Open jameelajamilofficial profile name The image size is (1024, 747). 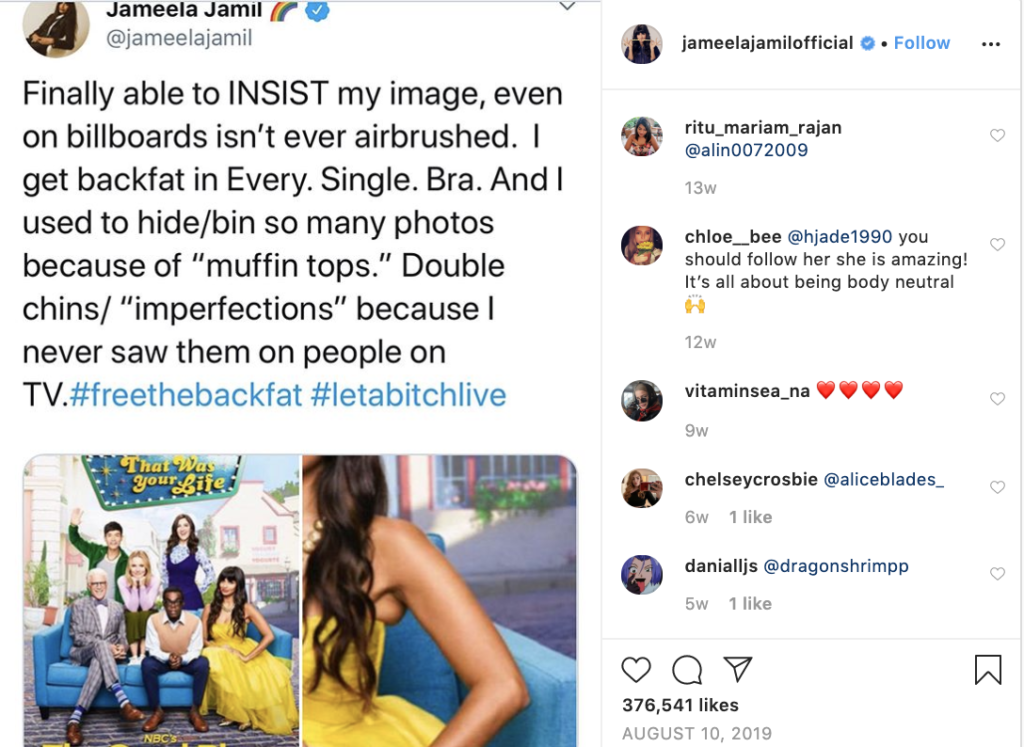(767, 43)
